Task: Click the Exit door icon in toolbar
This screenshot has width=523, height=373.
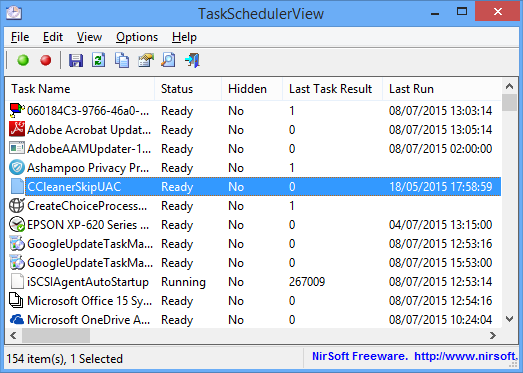Action: point(192,60)
